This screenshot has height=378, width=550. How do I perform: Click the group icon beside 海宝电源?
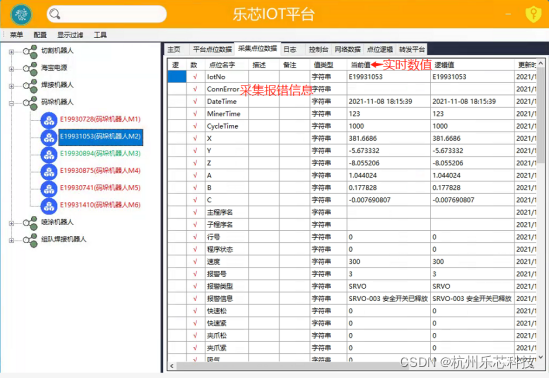coord(31,69)
